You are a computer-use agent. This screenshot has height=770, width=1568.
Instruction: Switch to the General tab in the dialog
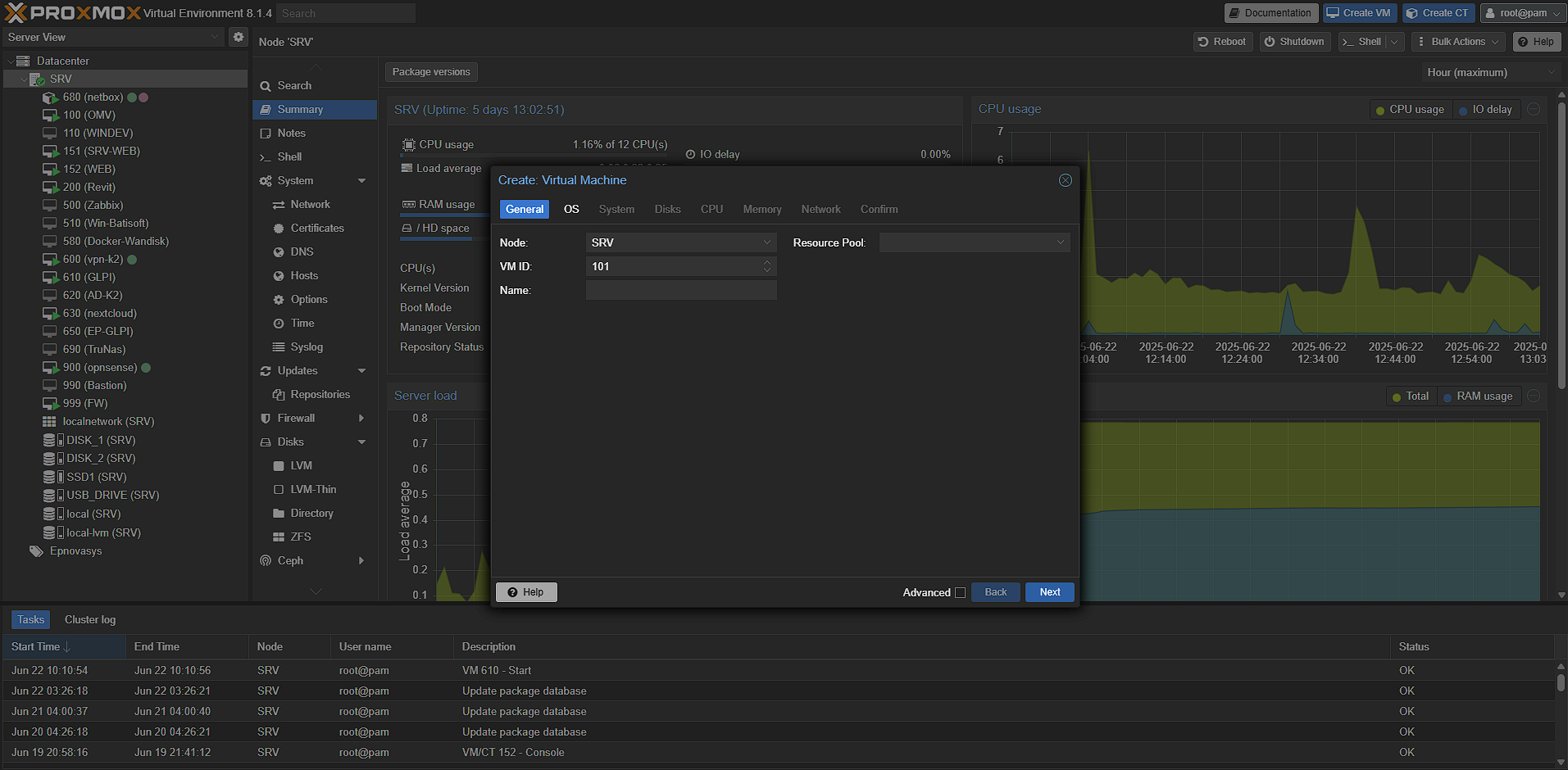click(525, 210)
